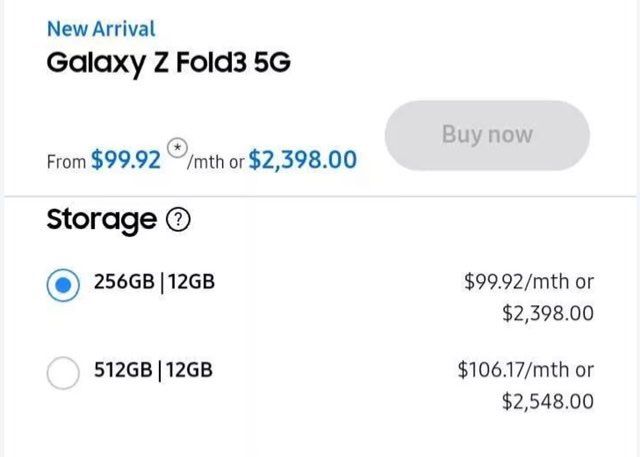The width and height of the screenshot is (640, 457).
Task: Select the 256GB storage radio button
Action: coord(63,285)
